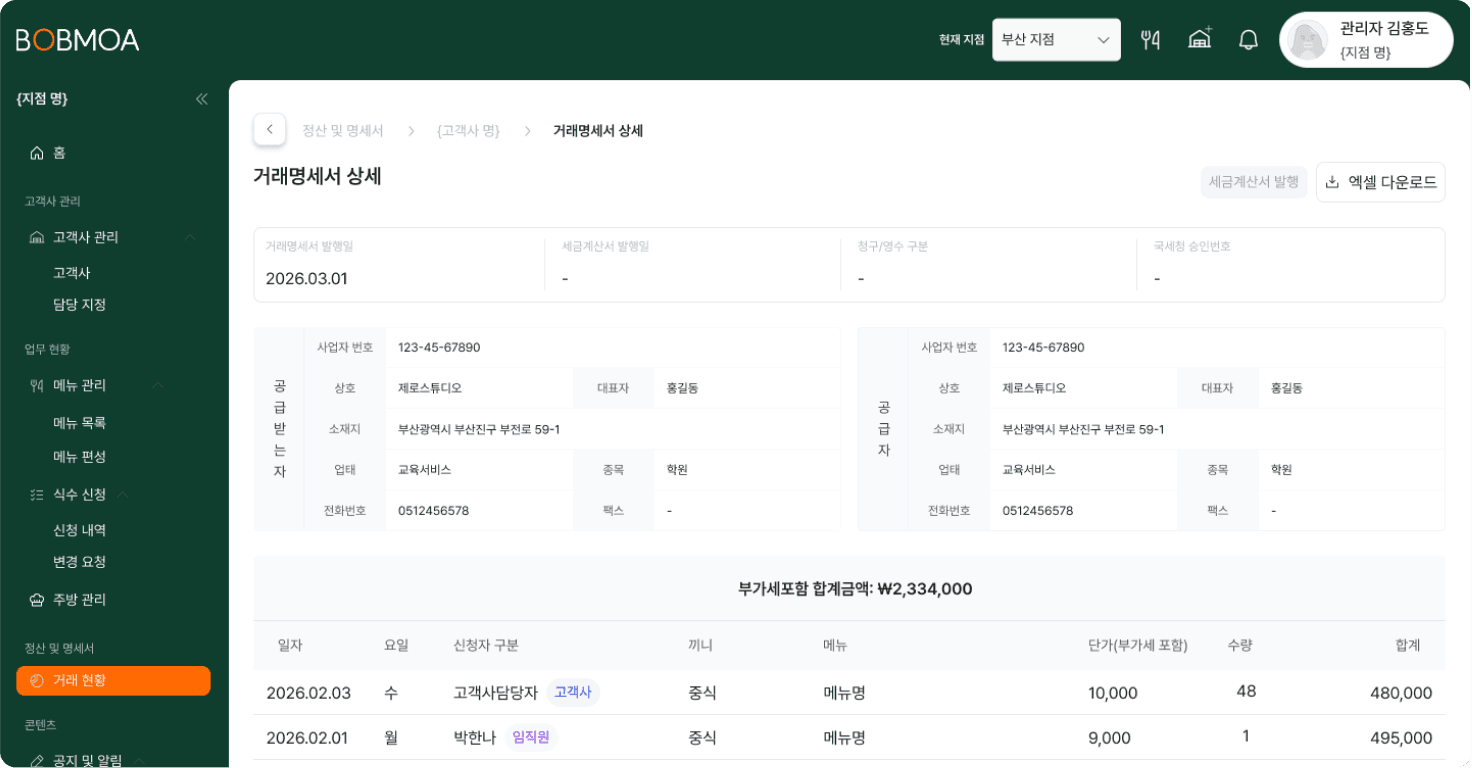
Task: Click the home icon in sidebar
Action: [x=37, y=153]
